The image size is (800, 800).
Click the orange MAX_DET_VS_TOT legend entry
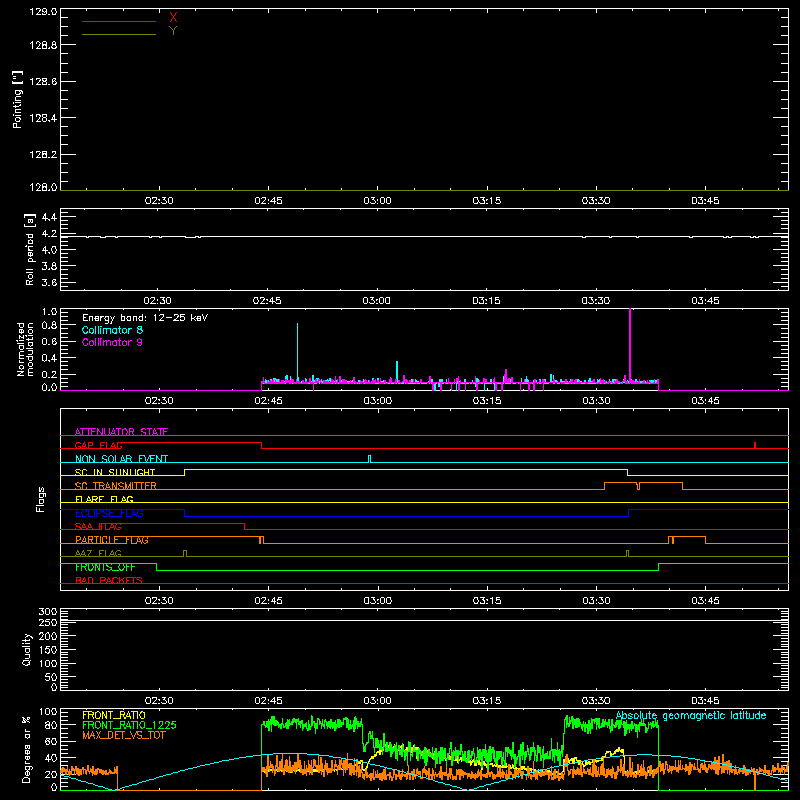pyautogui.click(x=123, y=735)
